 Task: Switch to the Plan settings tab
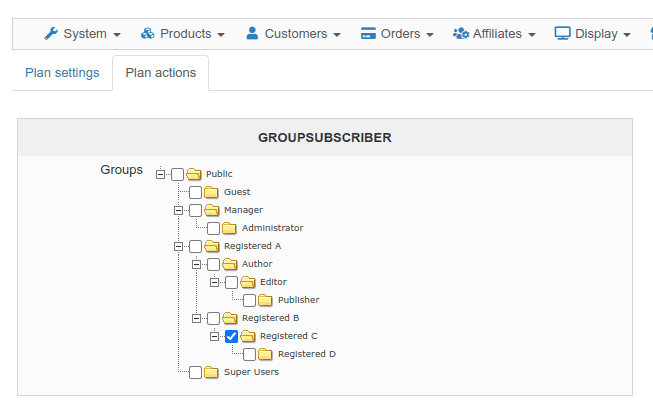[62, 73]
